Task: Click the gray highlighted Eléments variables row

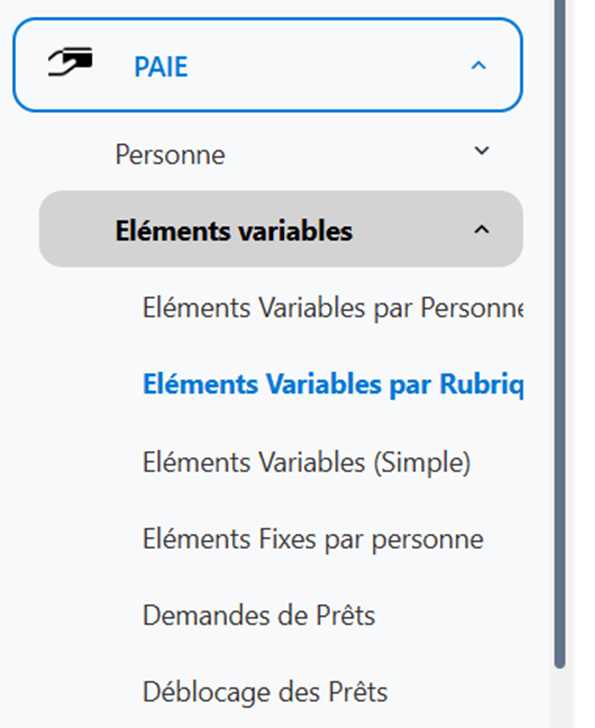Action: point(281,229)
